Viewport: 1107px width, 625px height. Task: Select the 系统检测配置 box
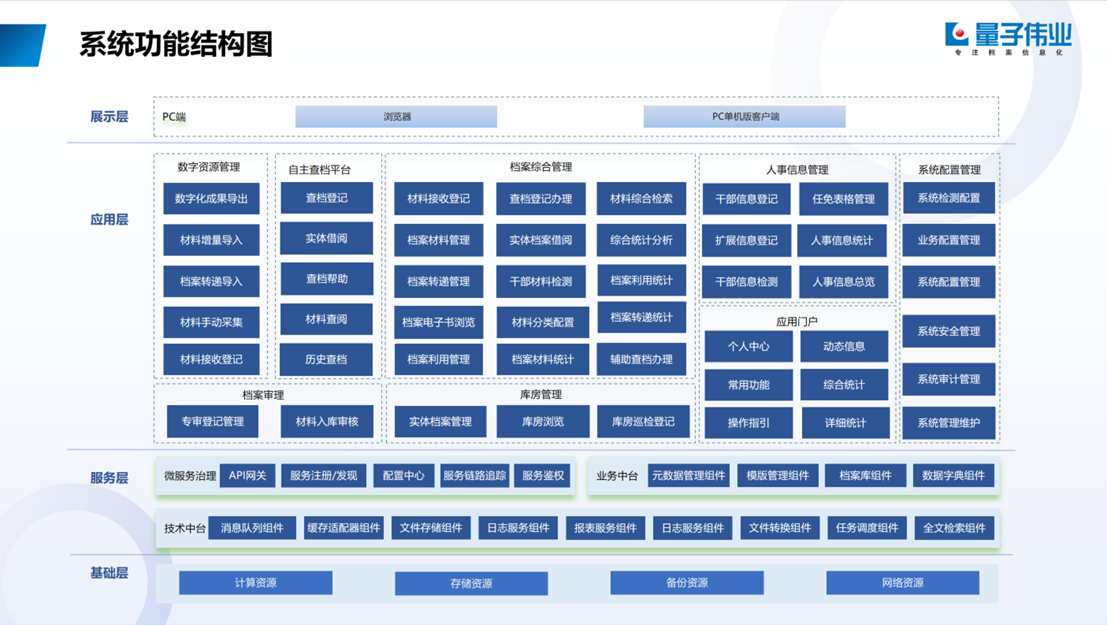tap(949, 198)
